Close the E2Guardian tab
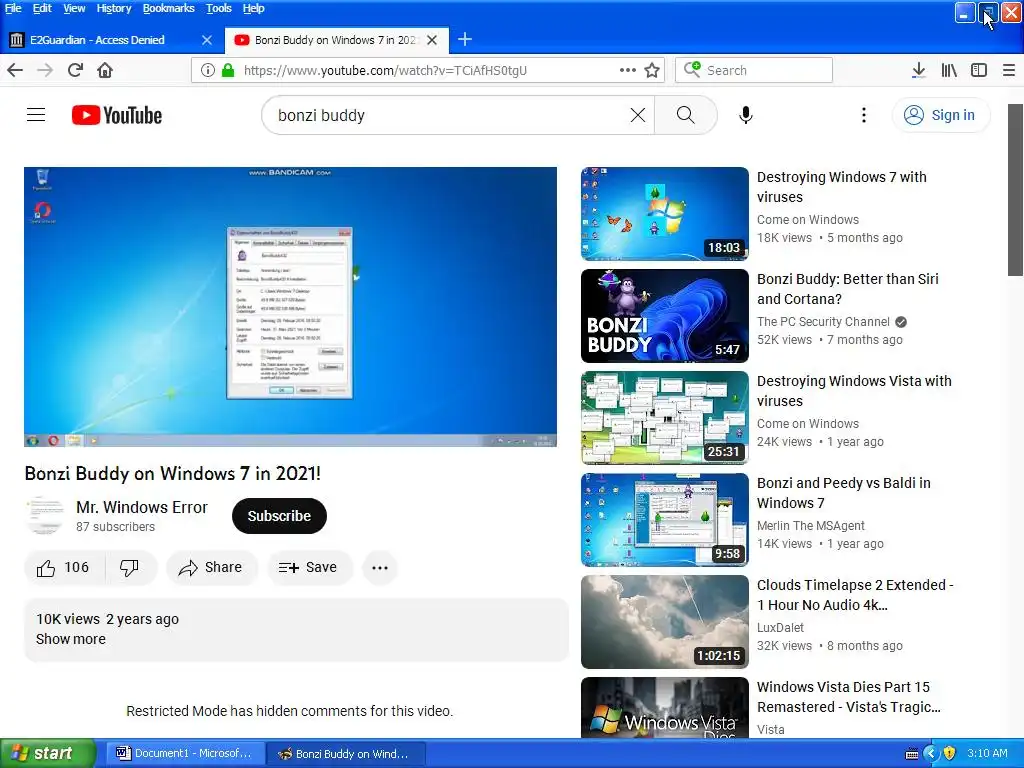The height and width of the screenshot is (768, 1024). click(207, 40)
